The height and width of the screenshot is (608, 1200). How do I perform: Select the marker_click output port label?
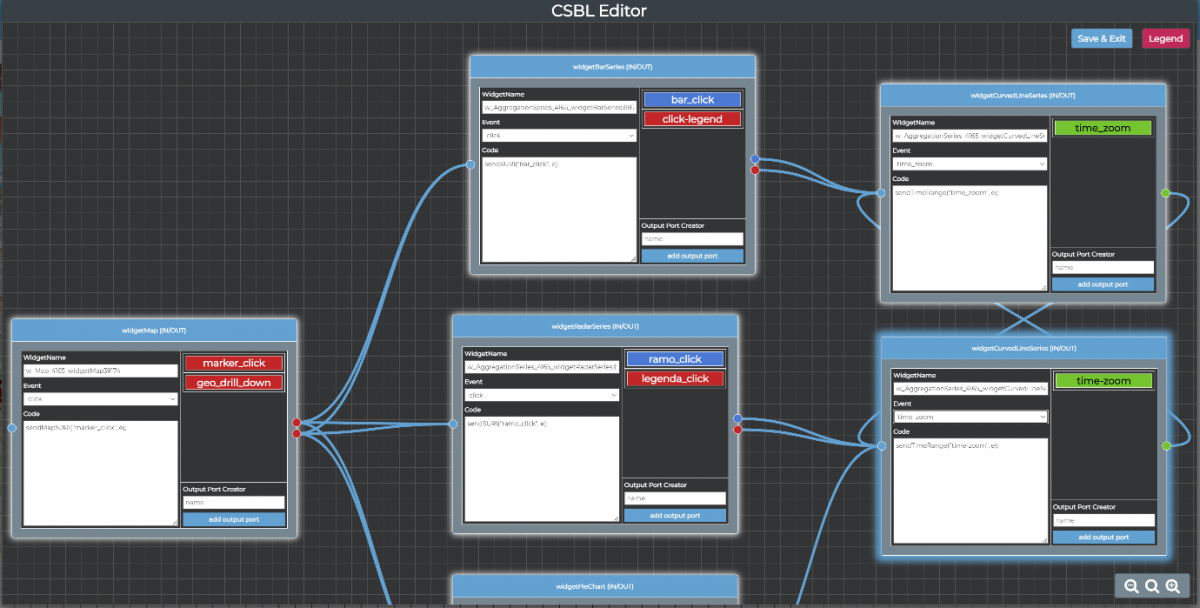coord(234,362)
